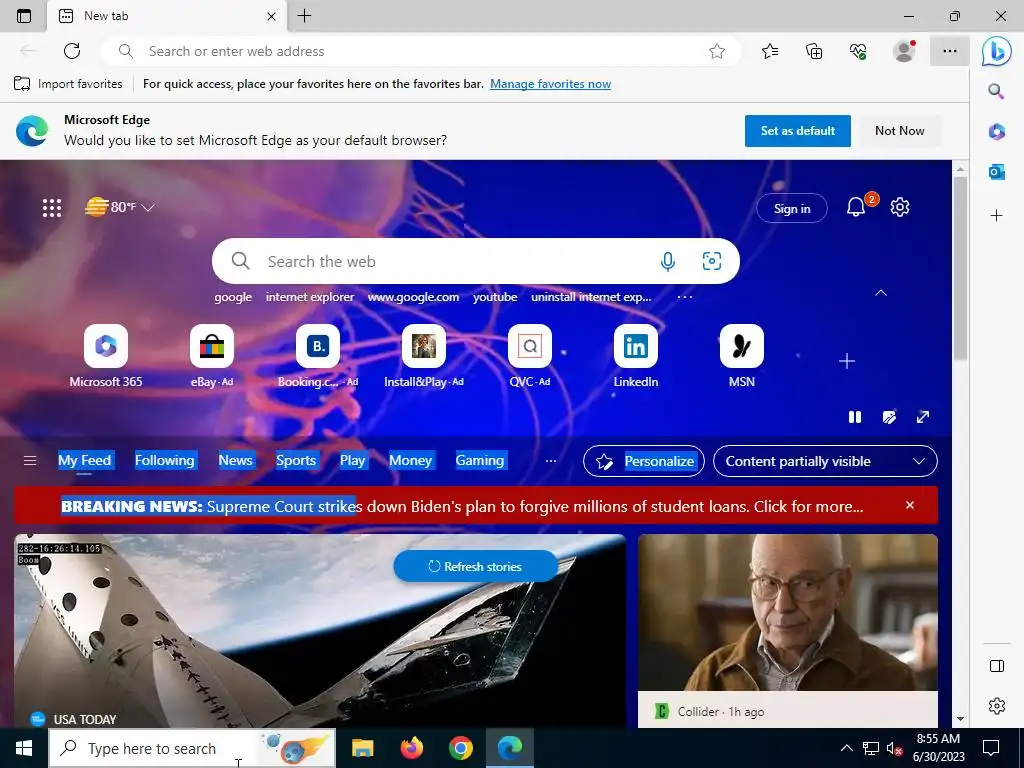This screenshot has height=768, width=1024.
Task: Switch to the Play tab
Action: [x=353, y=460]
